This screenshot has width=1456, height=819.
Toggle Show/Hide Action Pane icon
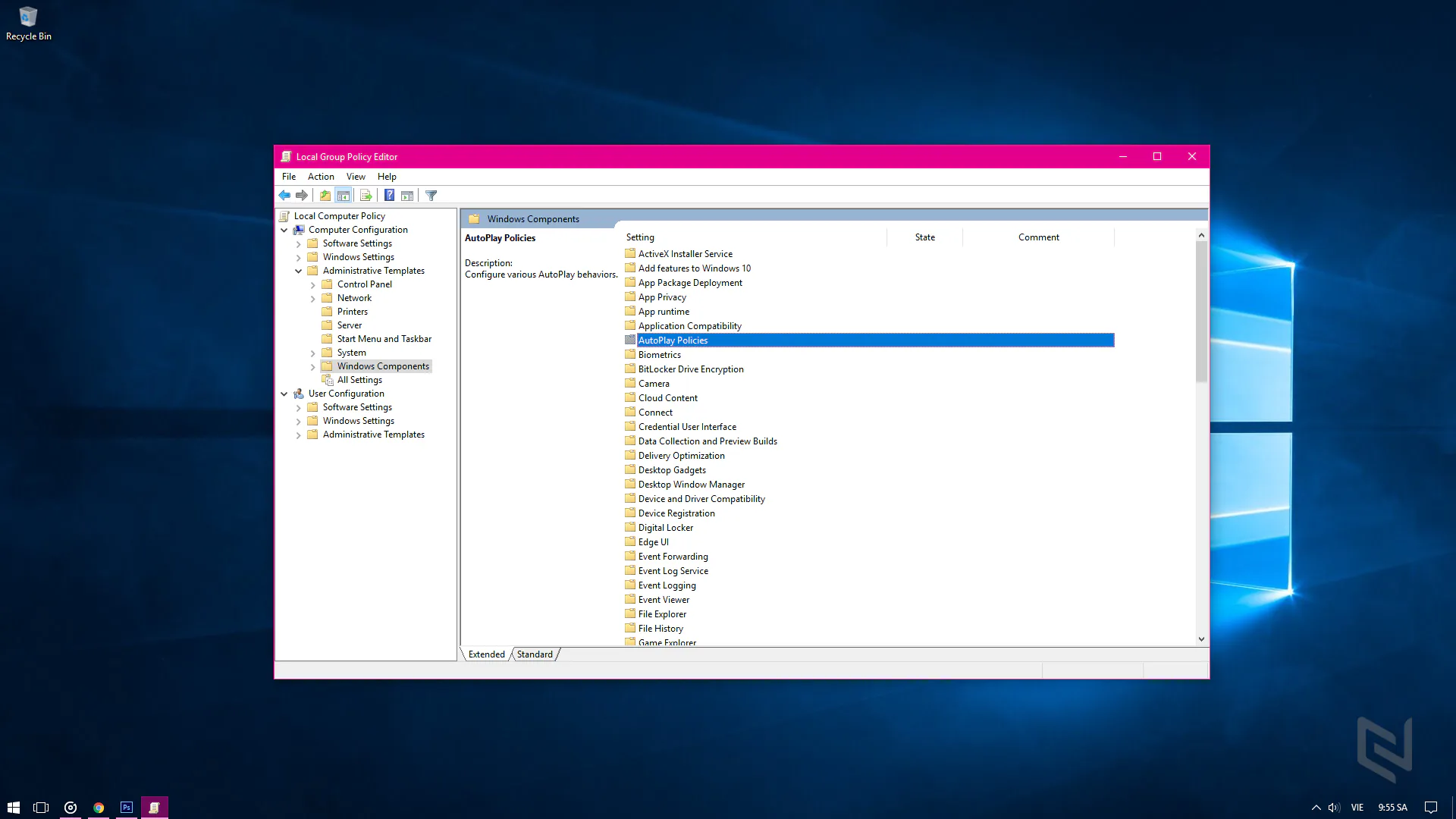[407, 196]
